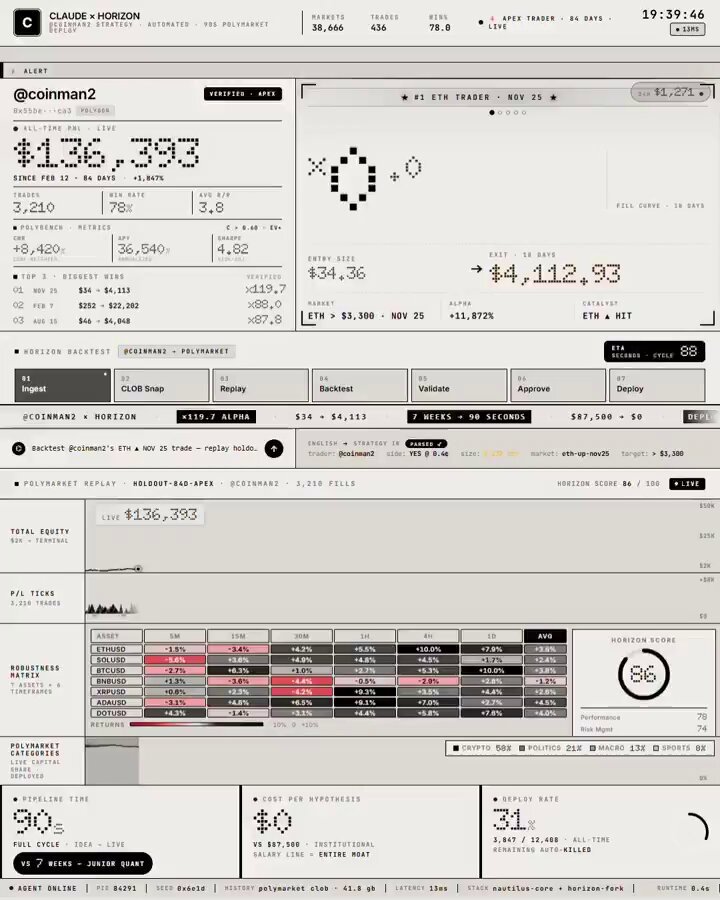Screen dimensions: 720x900
Task: Click the LIVE badge beside Horizon Score
Action: click(687, 484)
